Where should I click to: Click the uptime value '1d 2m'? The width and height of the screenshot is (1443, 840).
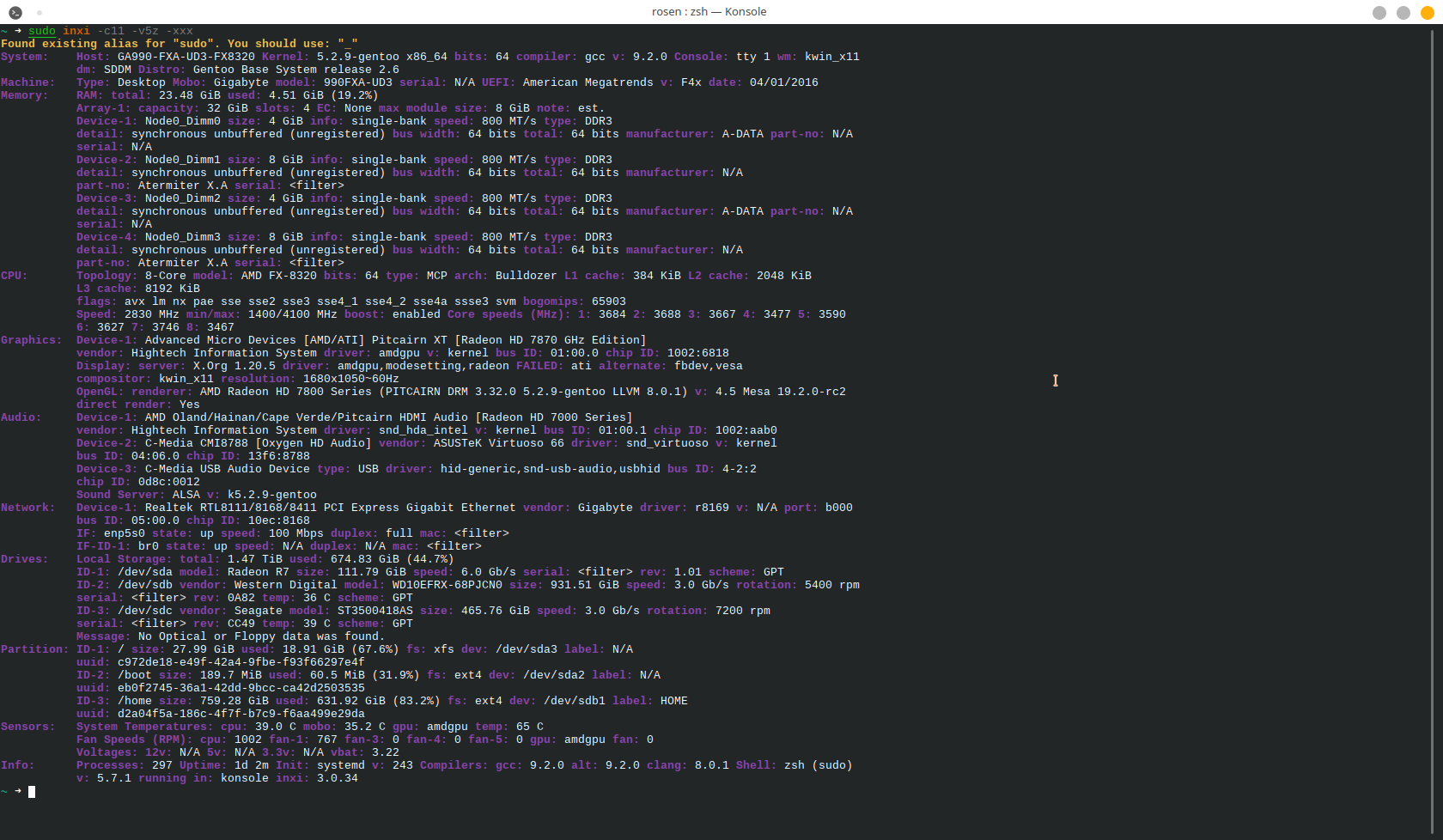pos(252,765)
